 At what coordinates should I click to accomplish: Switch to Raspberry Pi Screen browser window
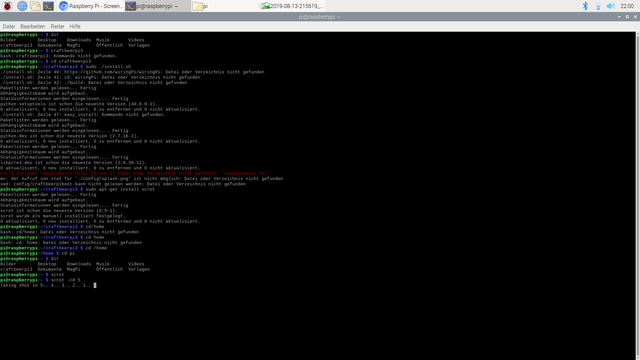click(90, 6)
